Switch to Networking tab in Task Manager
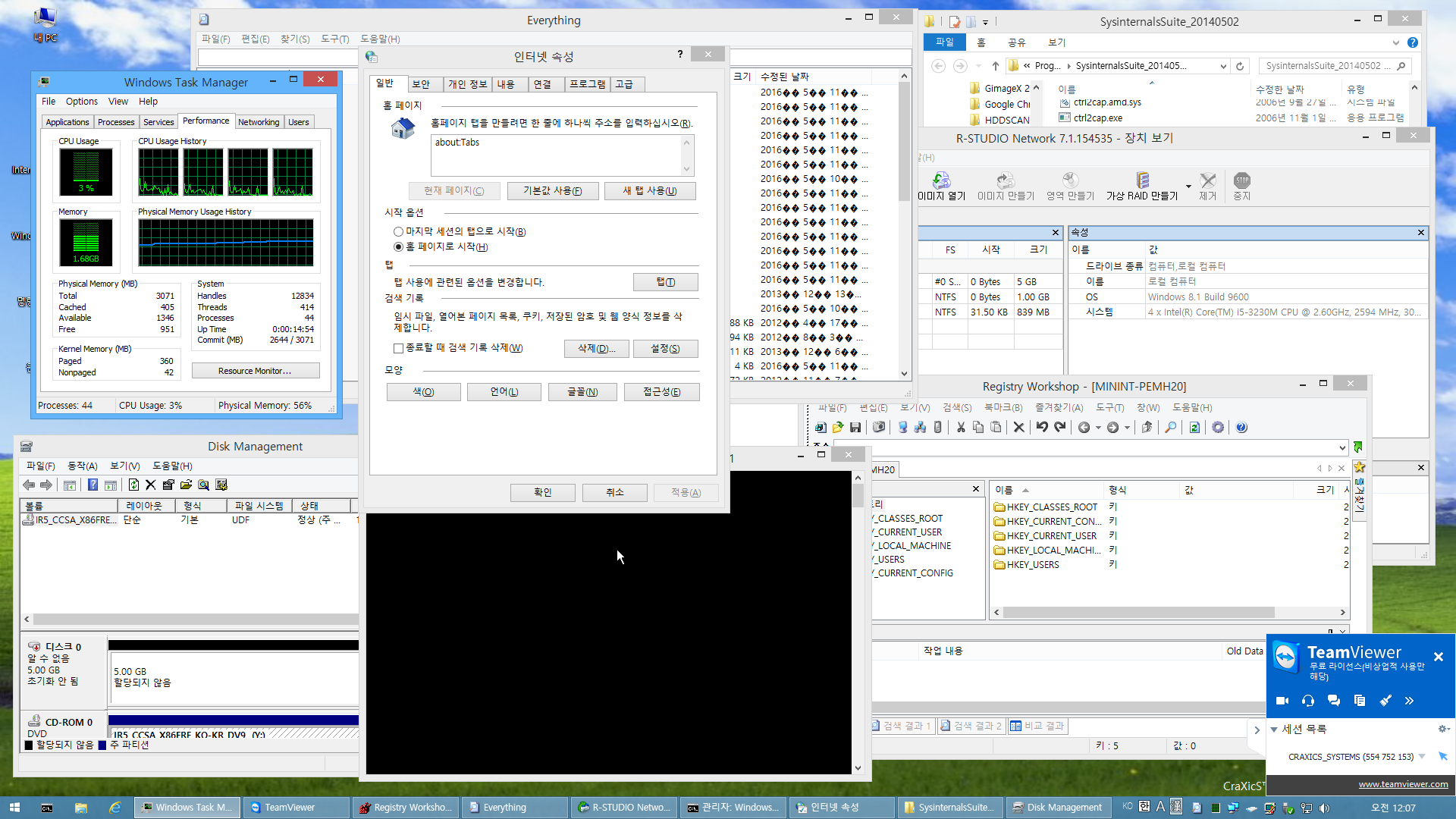1456x819 pixels. 259,122
